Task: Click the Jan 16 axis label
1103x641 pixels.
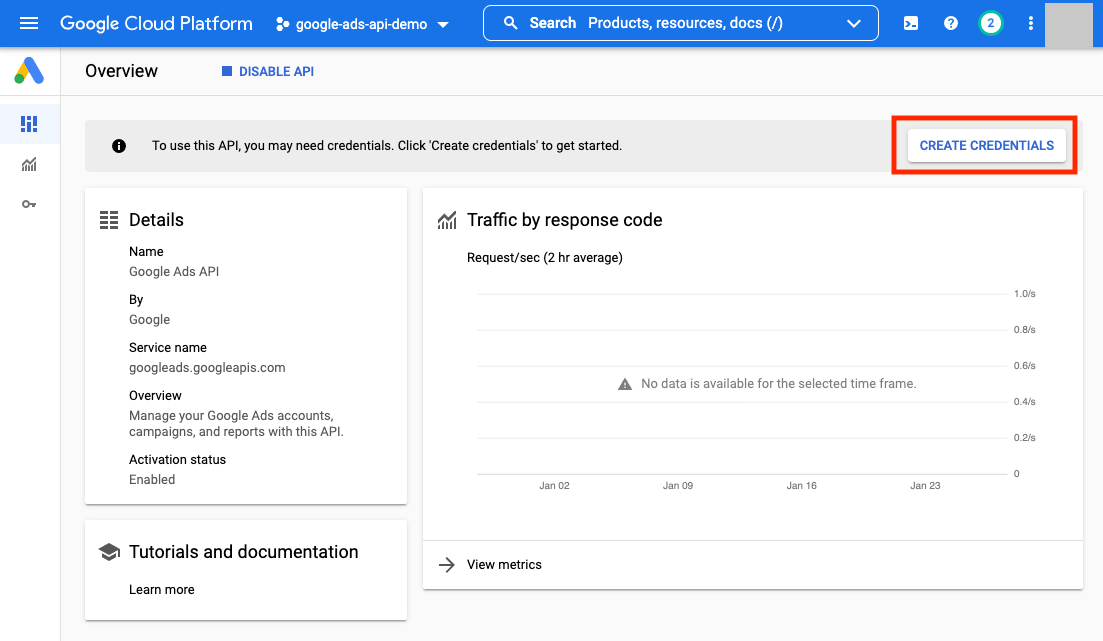Action: coord(801,485)
